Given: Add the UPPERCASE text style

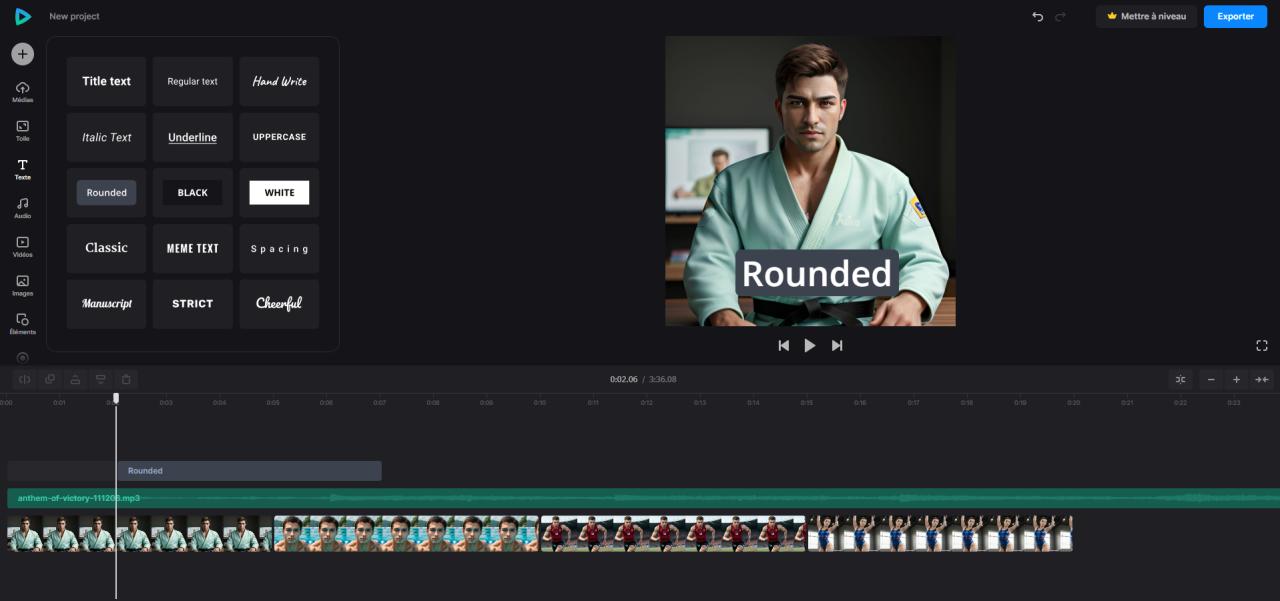Looking at the screenshot, I should click(279, 137).
